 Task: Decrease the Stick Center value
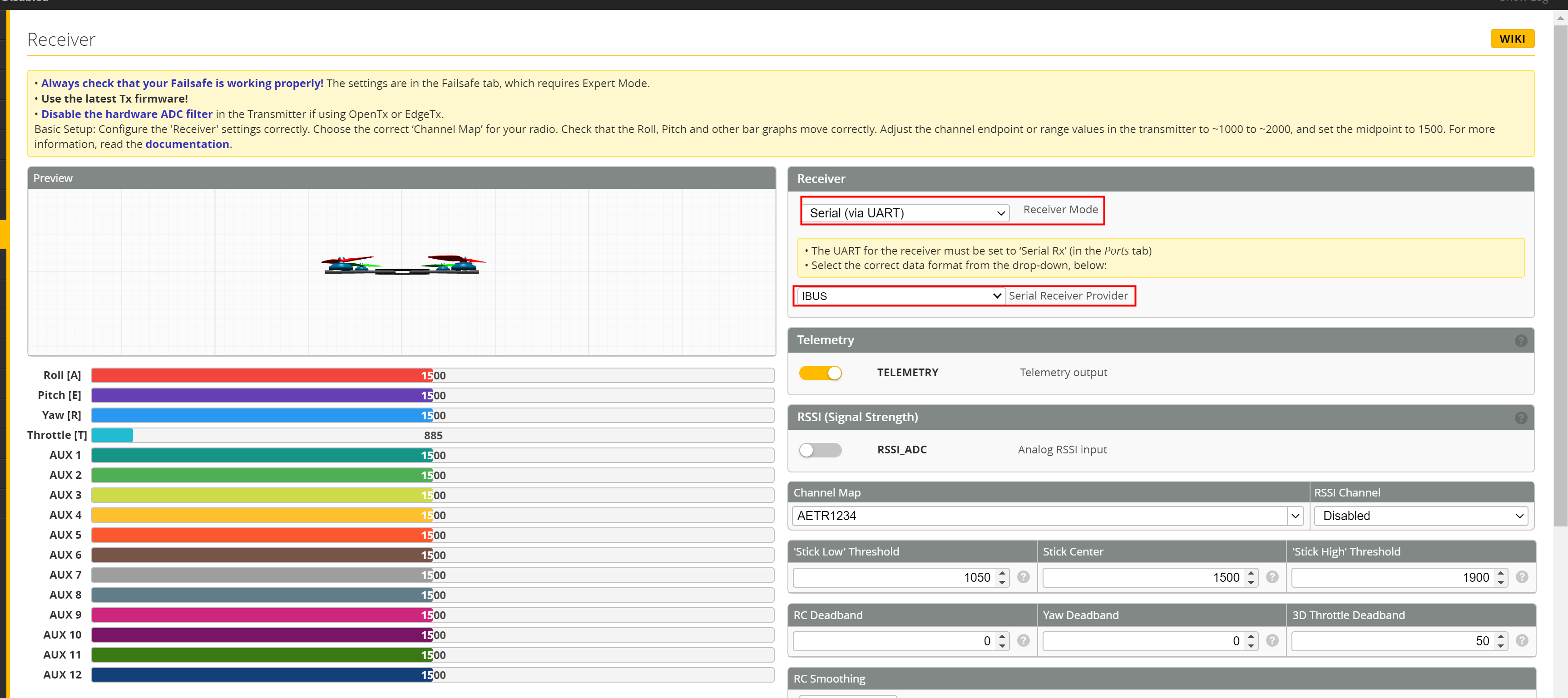pos(1251,582)
